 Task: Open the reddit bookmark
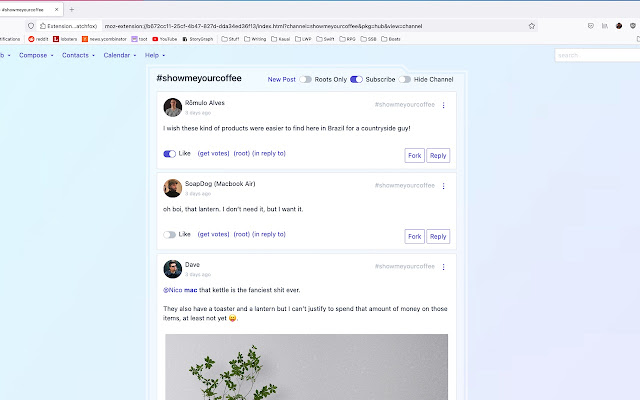coord(38,39)
